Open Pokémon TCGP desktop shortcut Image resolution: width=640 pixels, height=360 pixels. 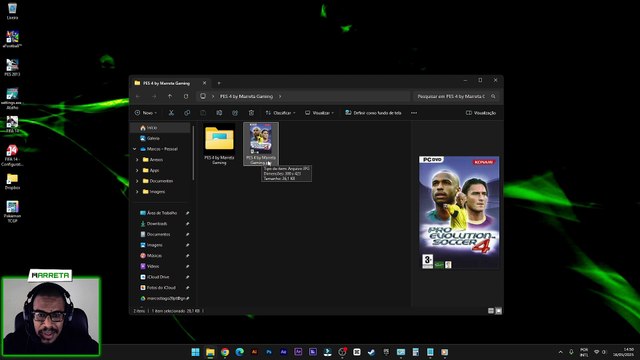12,211
